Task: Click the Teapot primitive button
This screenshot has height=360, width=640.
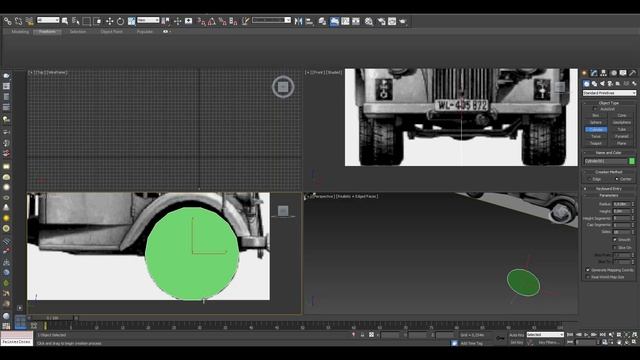Action: (x=596, y=143)
